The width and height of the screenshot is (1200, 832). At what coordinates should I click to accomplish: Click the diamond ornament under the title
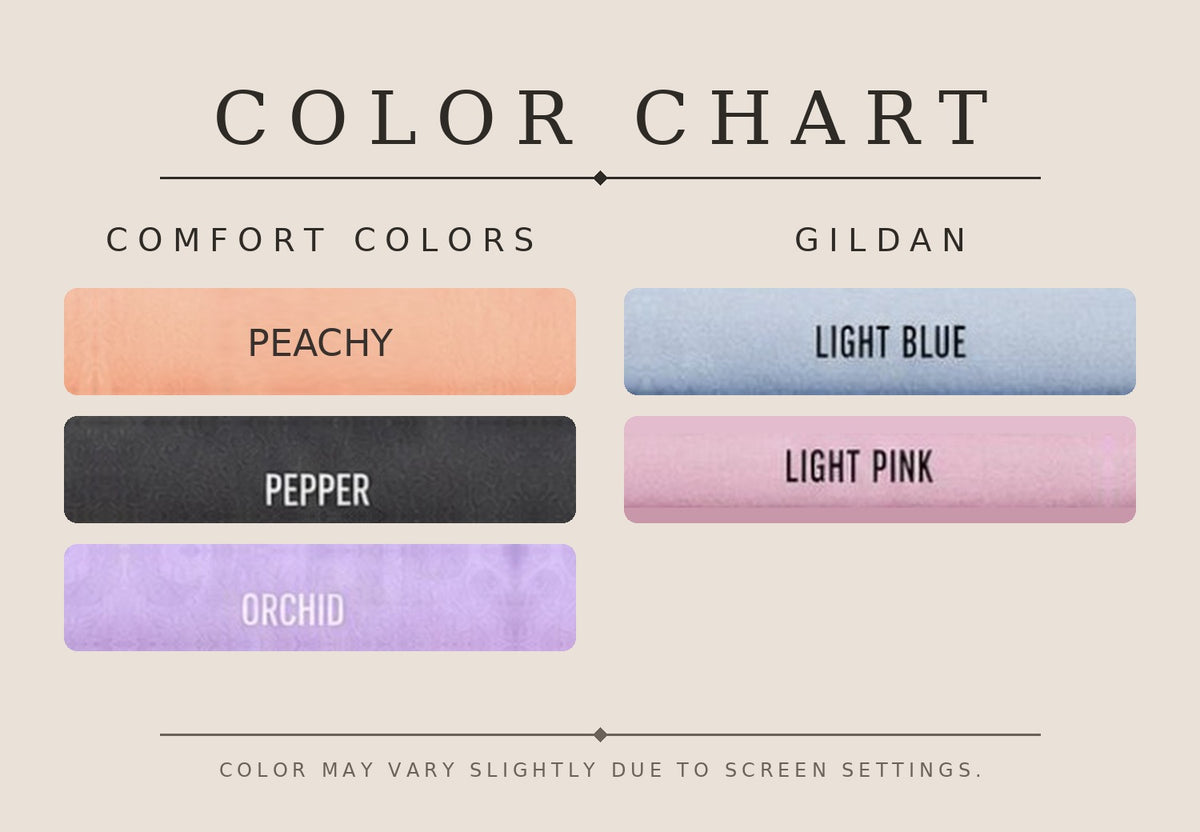(x=600, y=178)
